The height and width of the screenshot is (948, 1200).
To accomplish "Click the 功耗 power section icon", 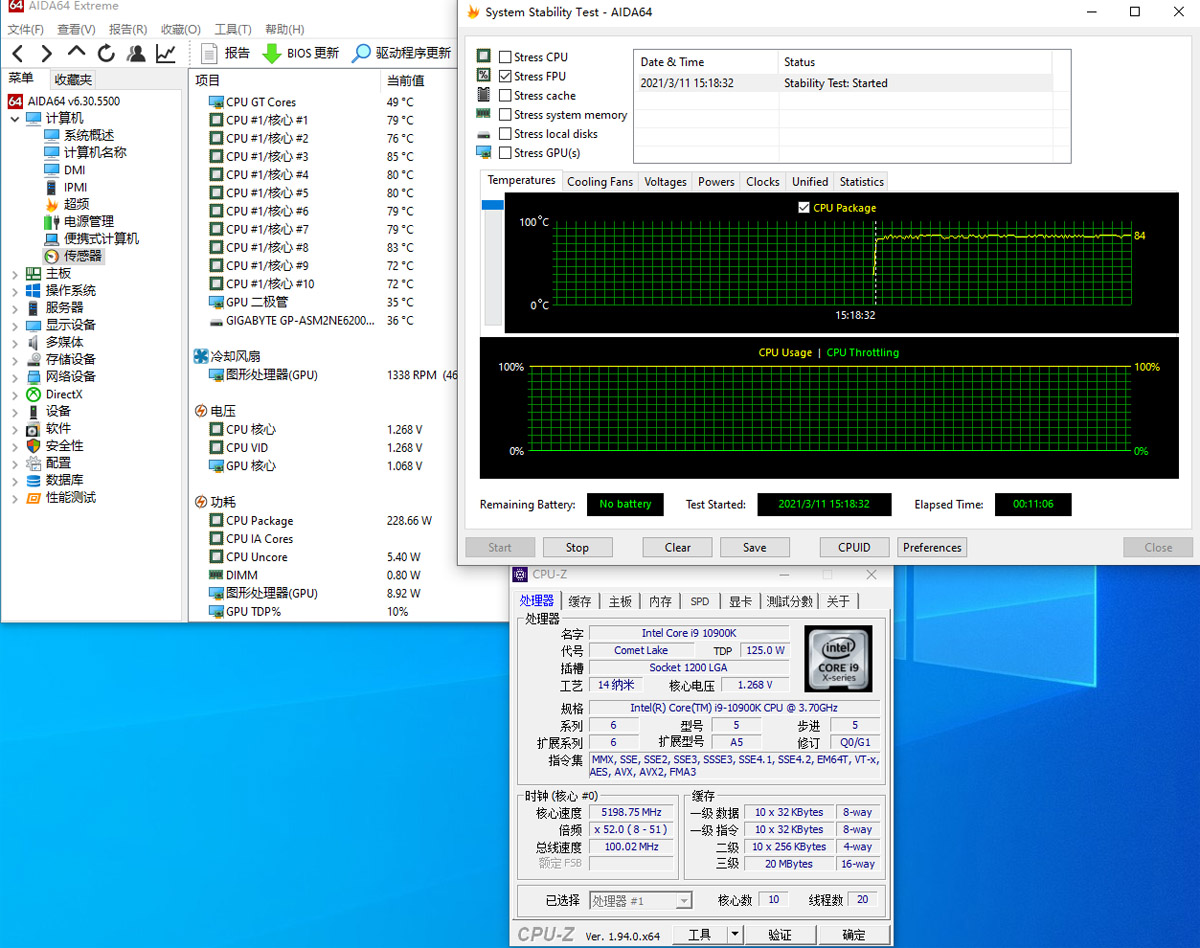I will (x=201, y=502).
